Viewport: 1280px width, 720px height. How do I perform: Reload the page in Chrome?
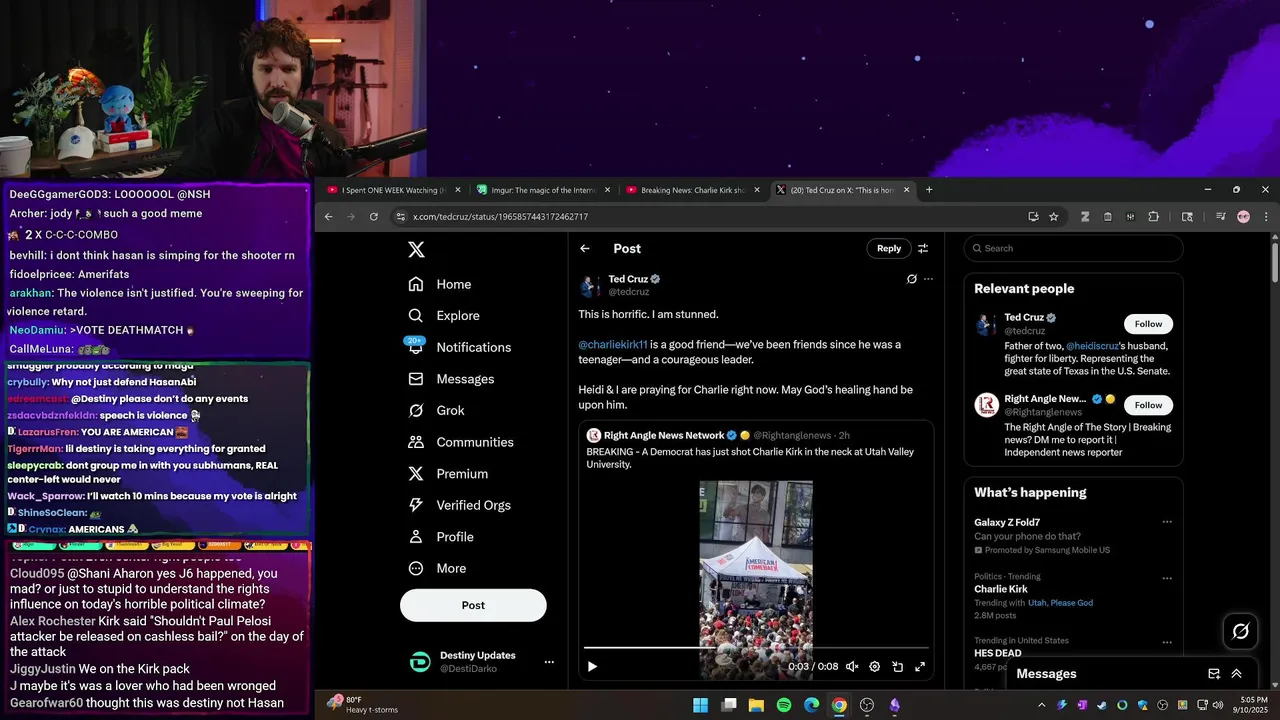374,216
